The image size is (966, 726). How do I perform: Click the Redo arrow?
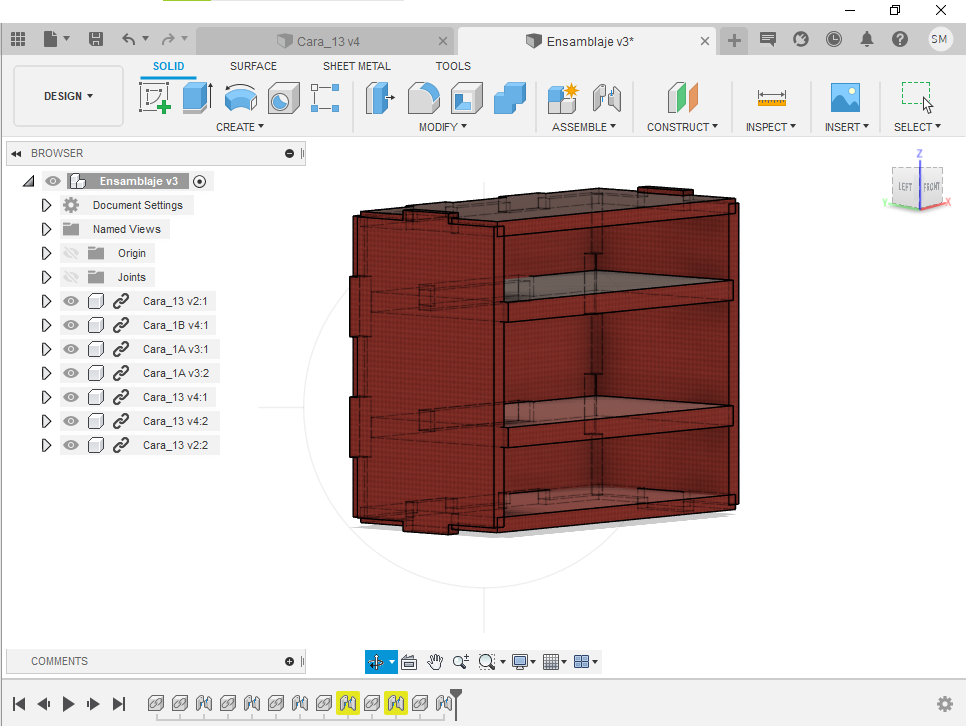[168, 39]
